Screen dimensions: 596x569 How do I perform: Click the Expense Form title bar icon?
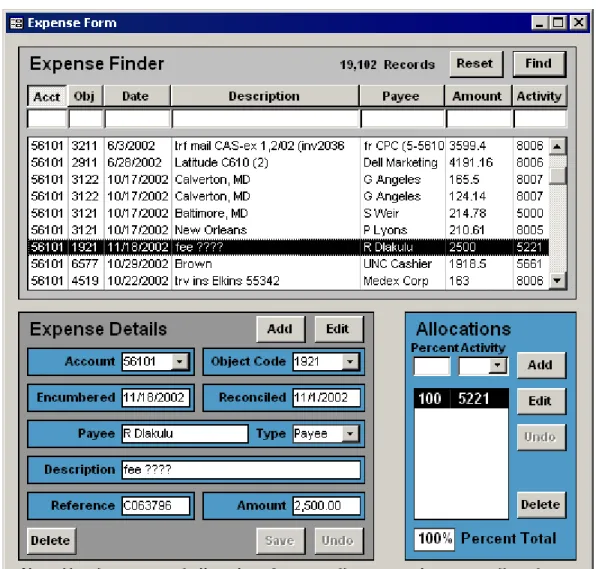17,23
